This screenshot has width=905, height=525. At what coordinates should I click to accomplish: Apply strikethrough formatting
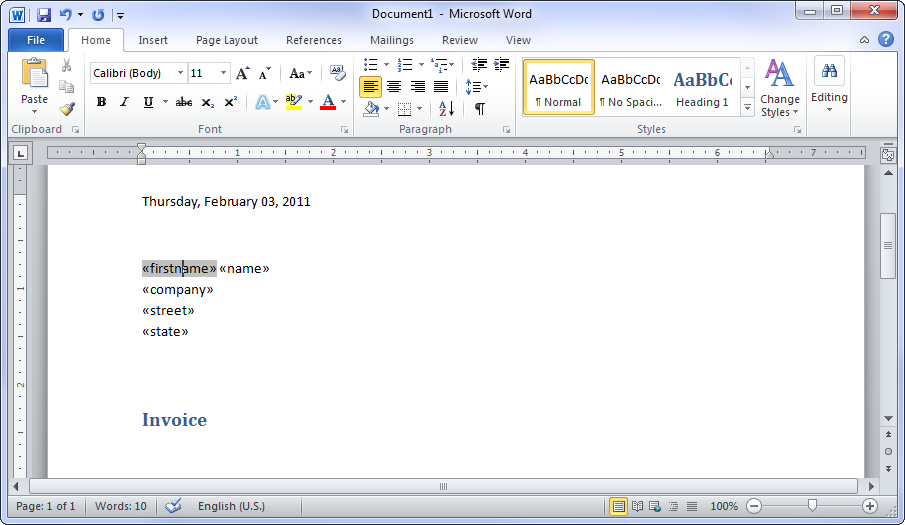coord(184,102)
